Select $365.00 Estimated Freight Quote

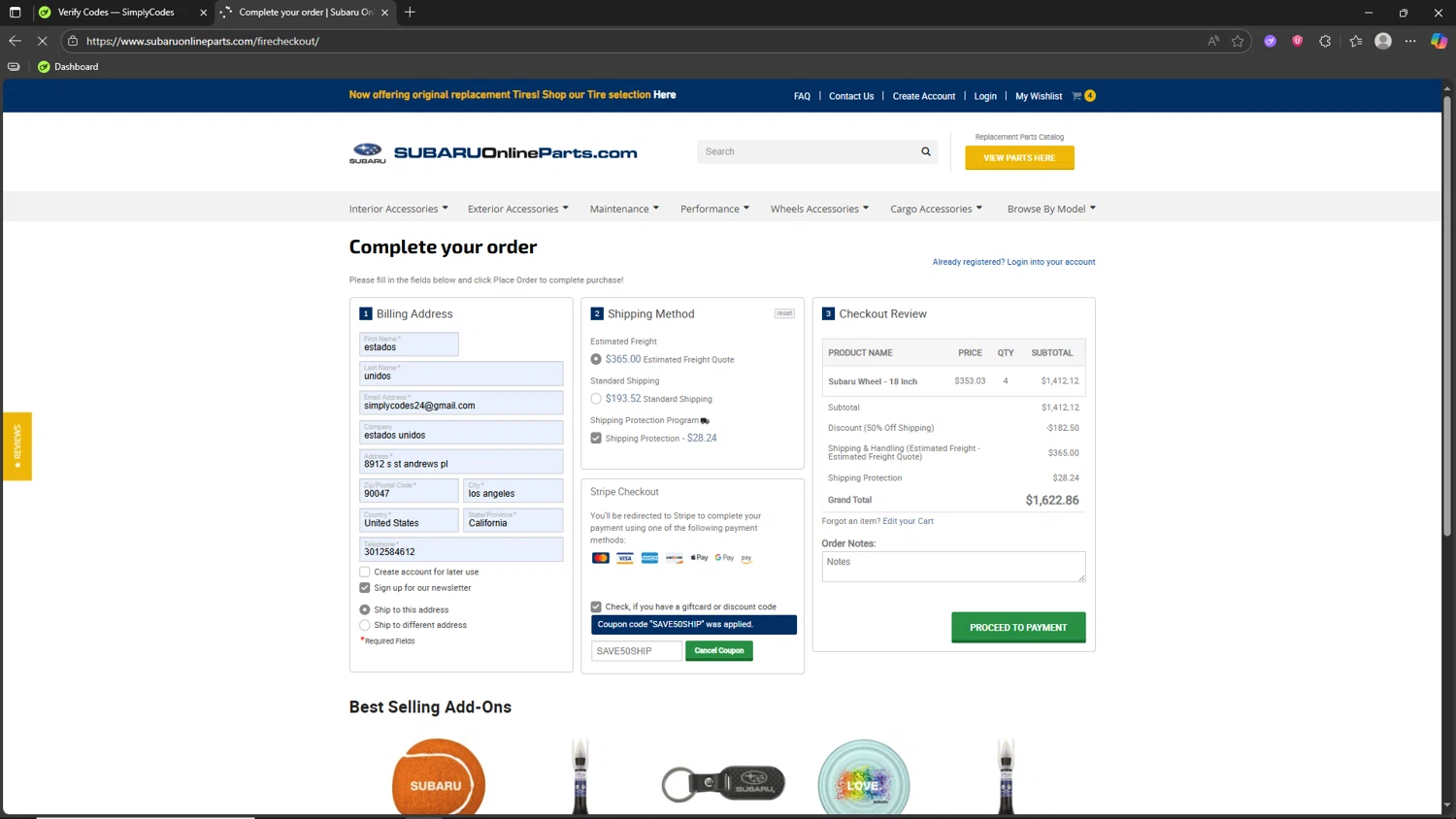click(596, 359)
